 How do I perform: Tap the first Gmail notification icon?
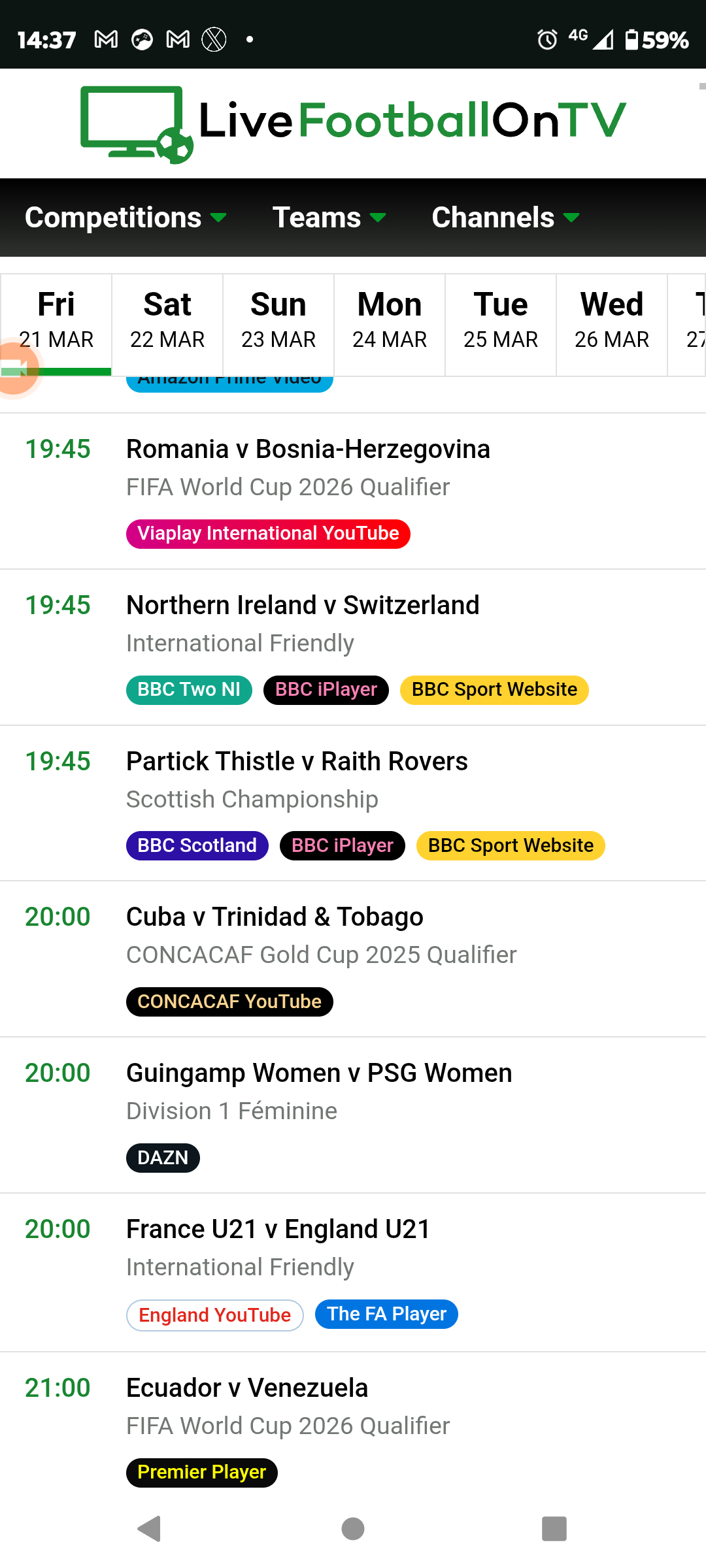(106, 40)
